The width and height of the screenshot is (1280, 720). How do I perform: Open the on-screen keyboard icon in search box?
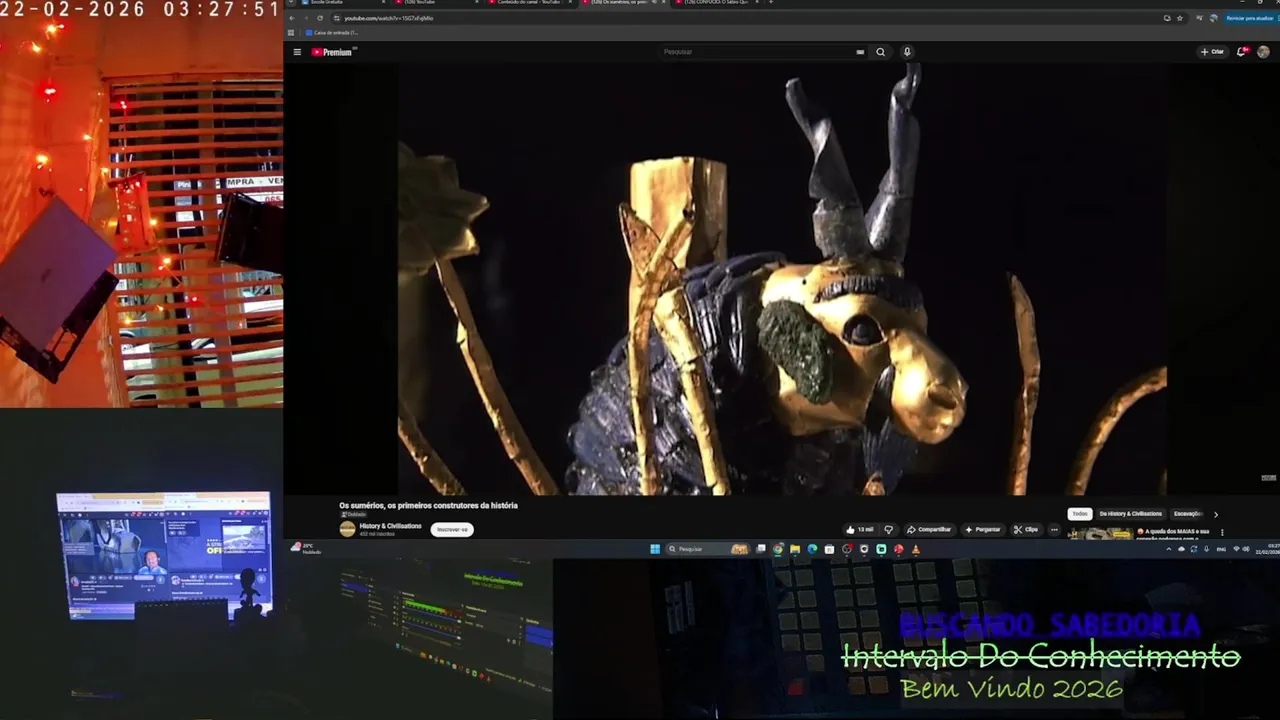[x=860, y=52]
